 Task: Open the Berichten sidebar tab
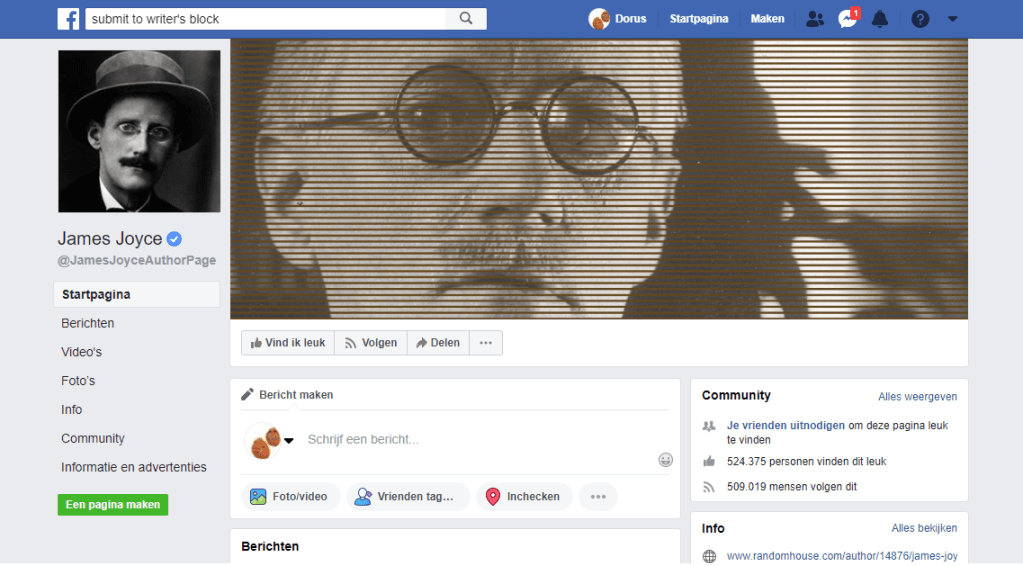coord(88,323)
